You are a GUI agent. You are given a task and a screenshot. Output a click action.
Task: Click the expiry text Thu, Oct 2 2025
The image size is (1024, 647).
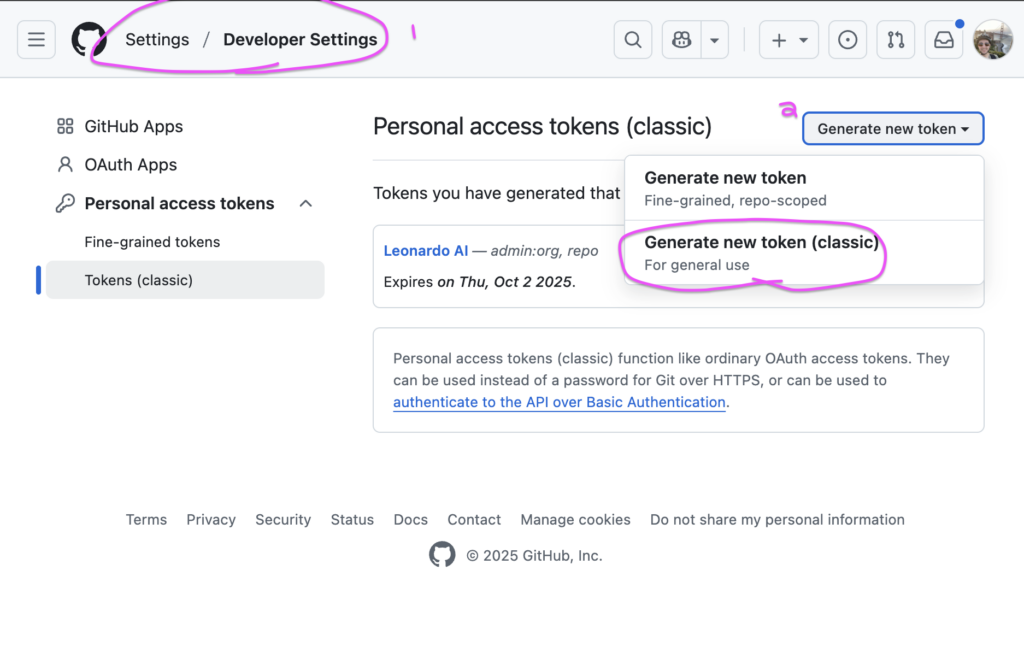(515, 282)
